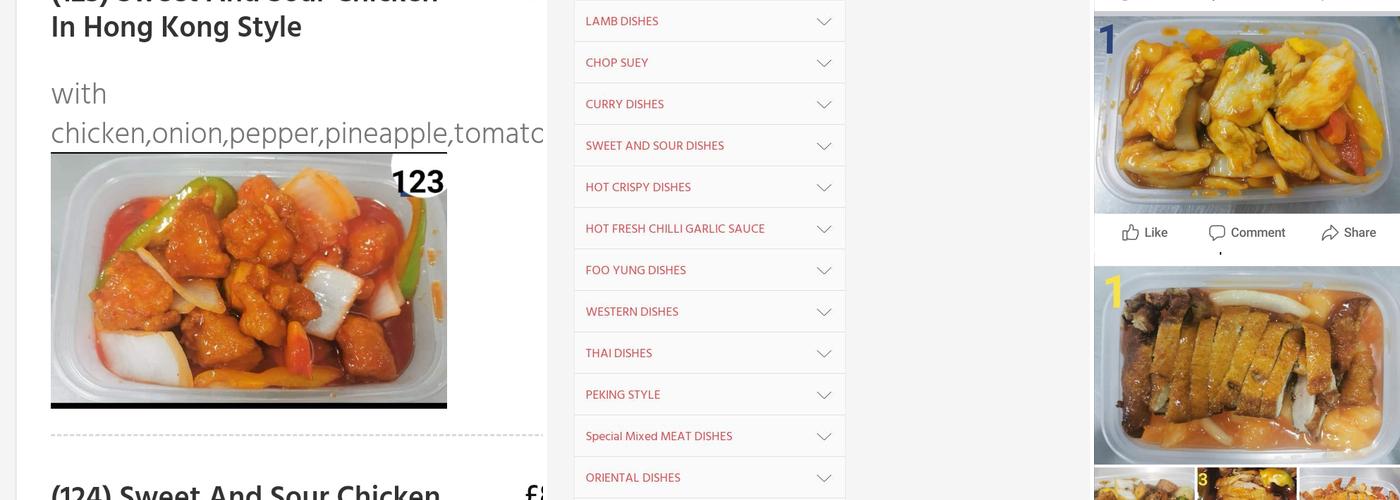This screenshot has height=500, width=1400.
Task: Expand the CHOP SUEY chevron arrow
Action: (824, 63)
